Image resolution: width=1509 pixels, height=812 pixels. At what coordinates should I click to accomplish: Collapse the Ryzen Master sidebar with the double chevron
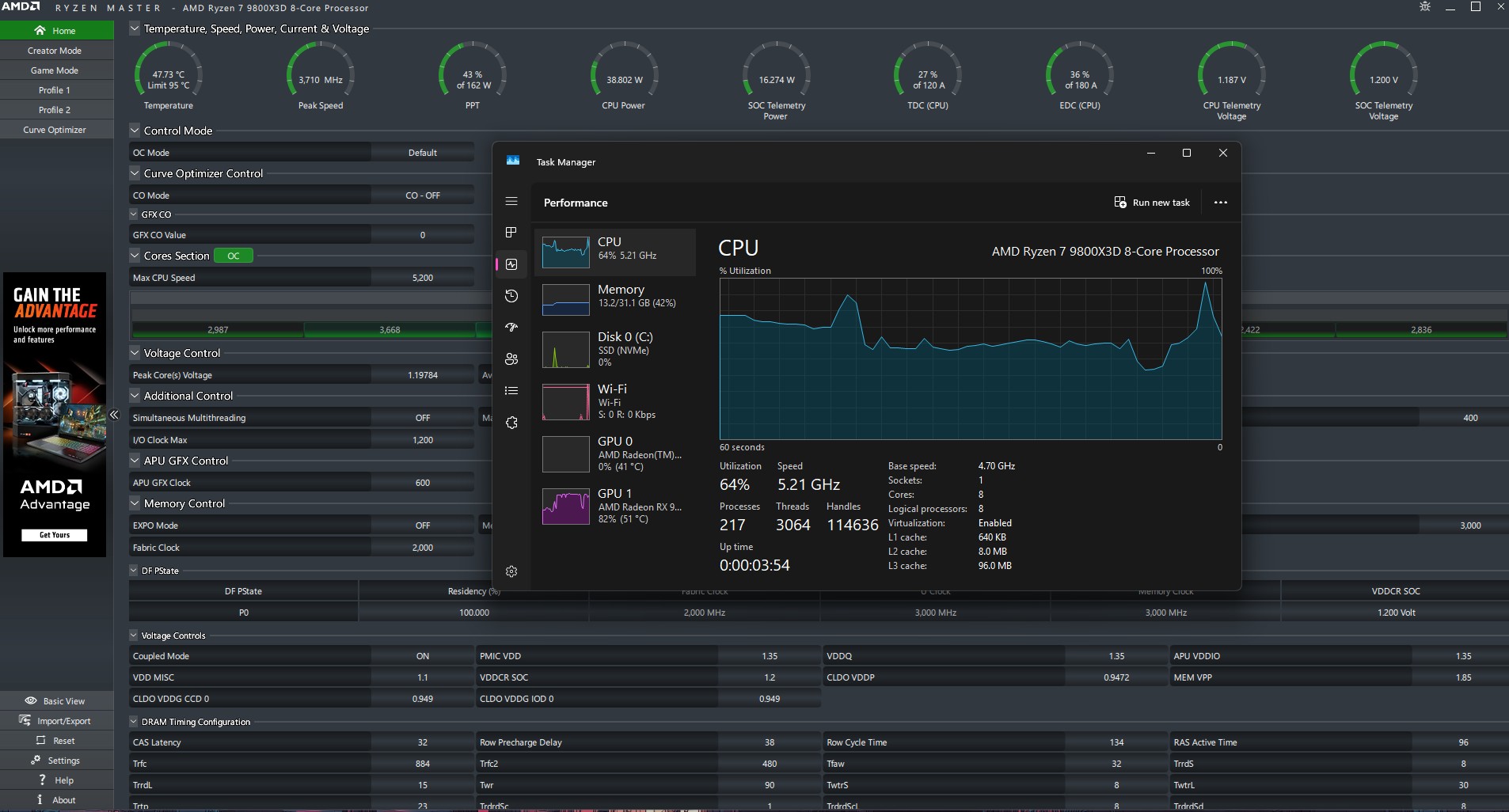coord(114,415)
